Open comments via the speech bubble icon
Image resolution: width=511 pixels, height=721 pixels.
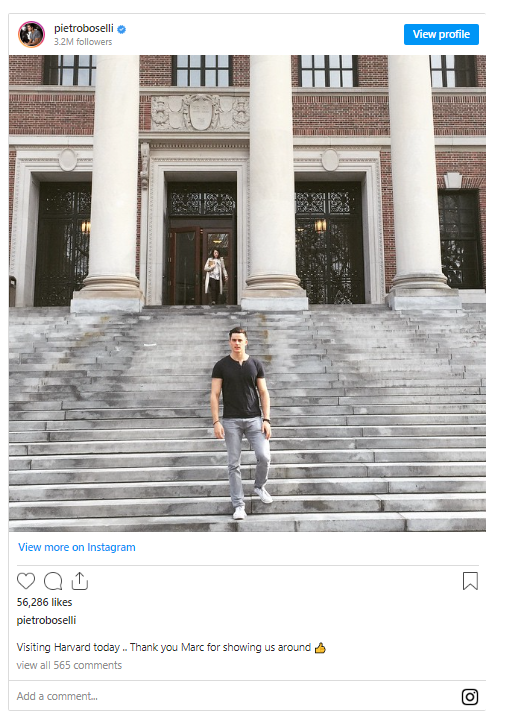(x=53, y=581)
